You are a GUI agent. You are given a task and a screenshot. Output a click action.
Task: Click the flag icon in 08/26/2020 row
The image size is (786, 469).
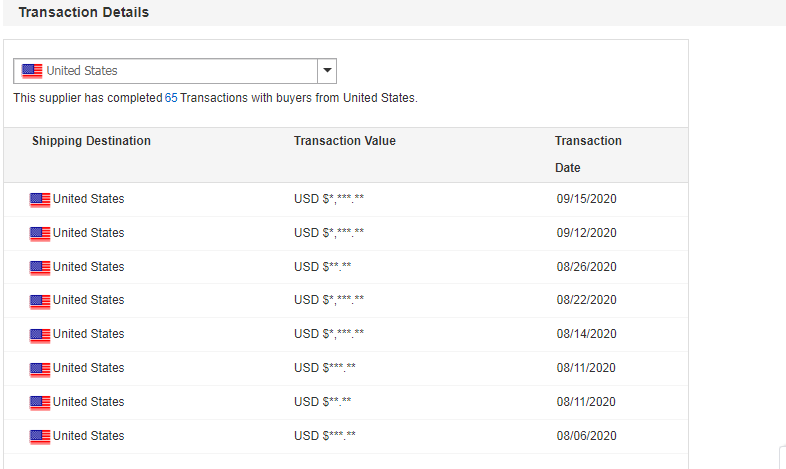tap(40, 268)
